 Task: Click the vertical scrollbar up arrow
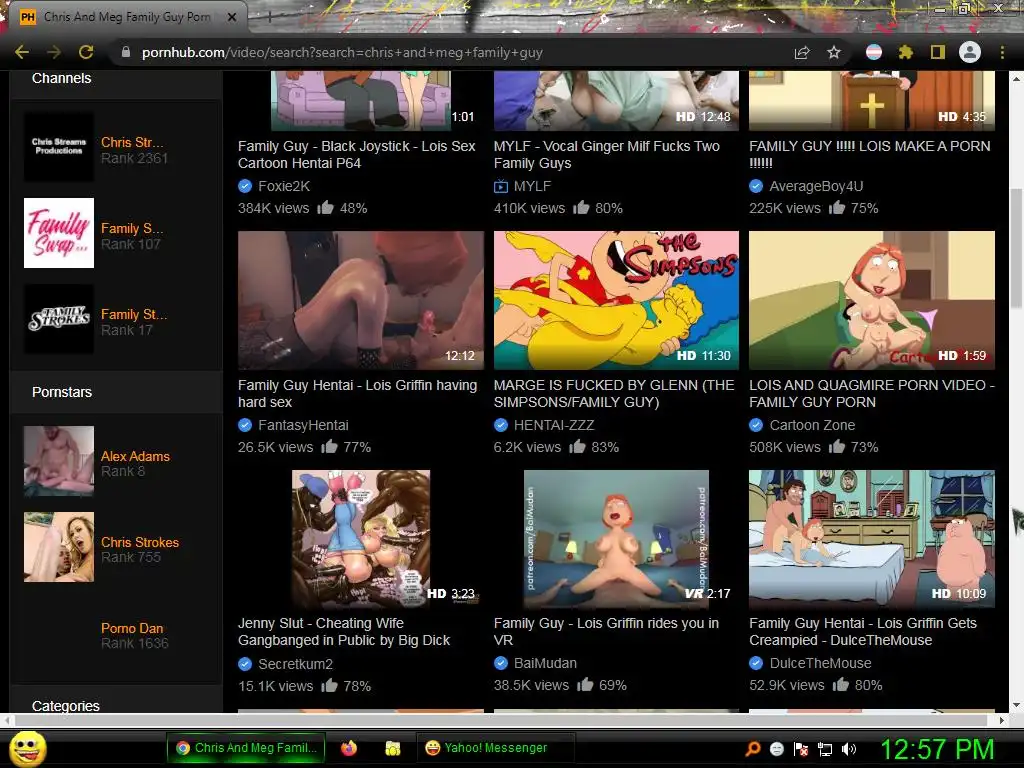coord(1016,78)
